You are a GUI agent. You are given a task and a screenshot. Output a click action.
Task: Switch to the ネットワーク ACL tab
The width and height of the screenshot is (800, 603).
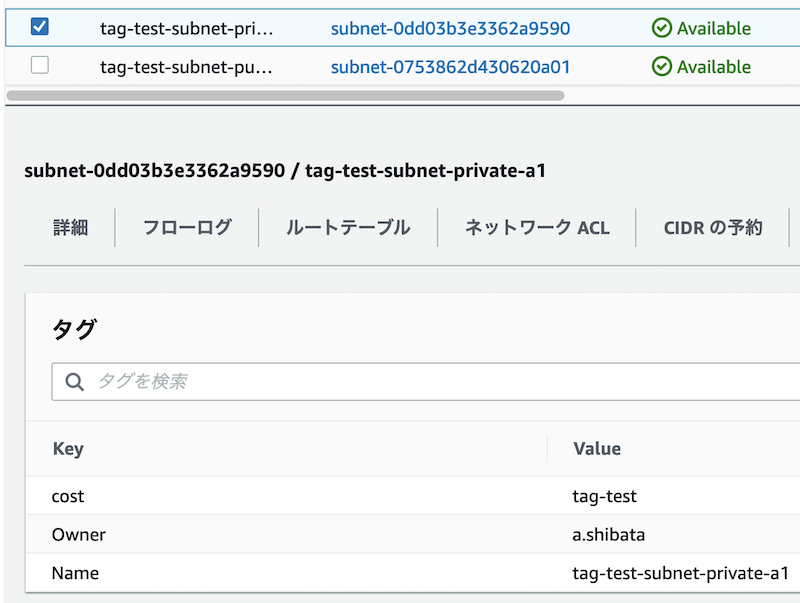[537, 228]
